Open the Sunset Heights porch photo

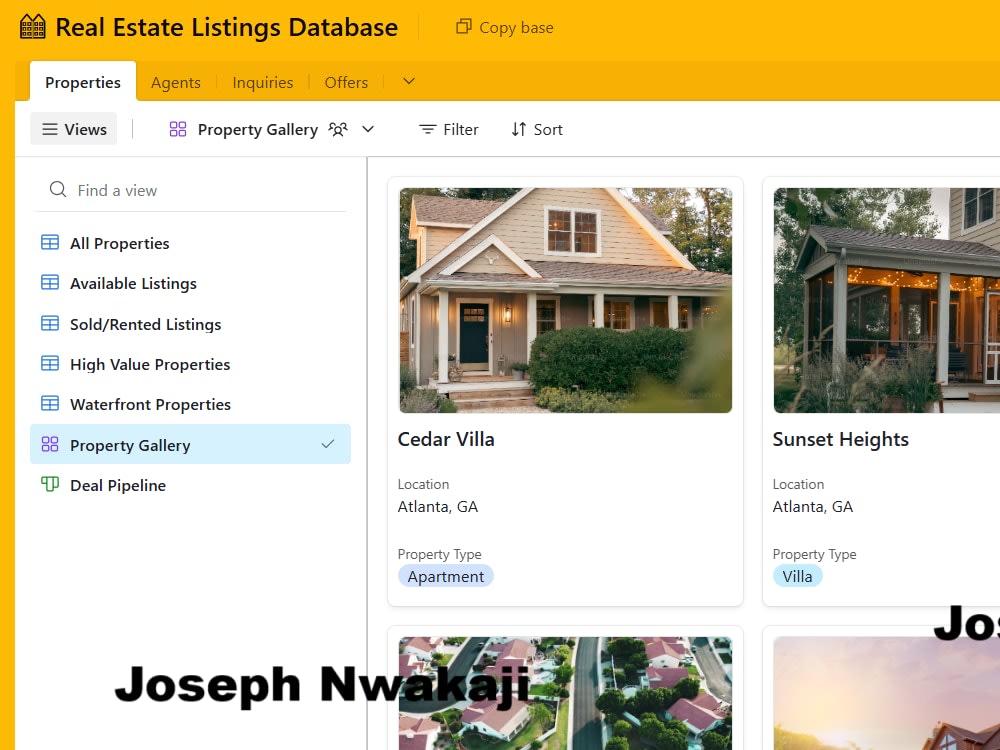point(886,300)
